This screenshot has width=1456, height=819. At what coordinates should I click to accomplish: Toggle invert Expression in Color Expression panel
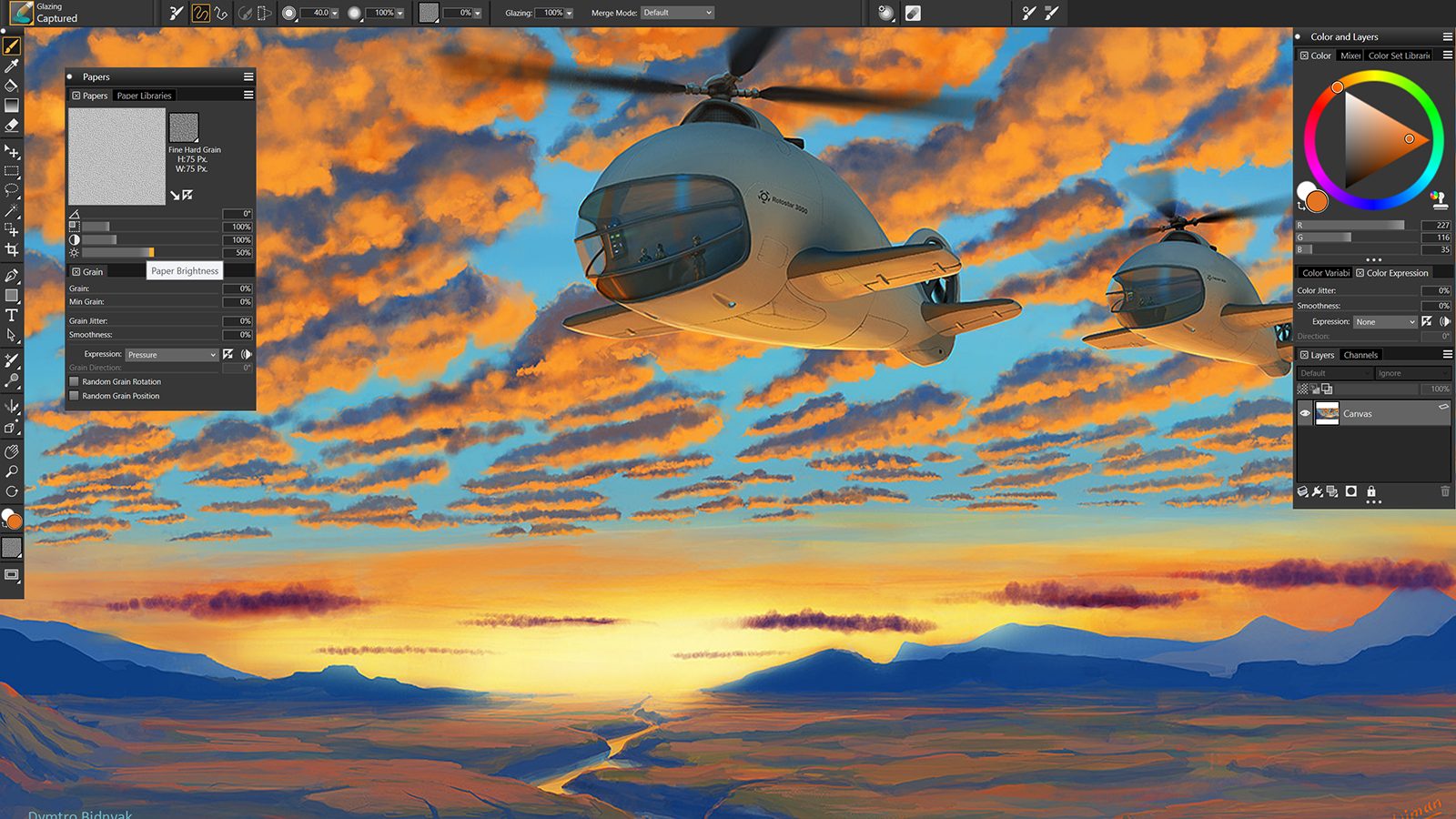[1427, 321]
